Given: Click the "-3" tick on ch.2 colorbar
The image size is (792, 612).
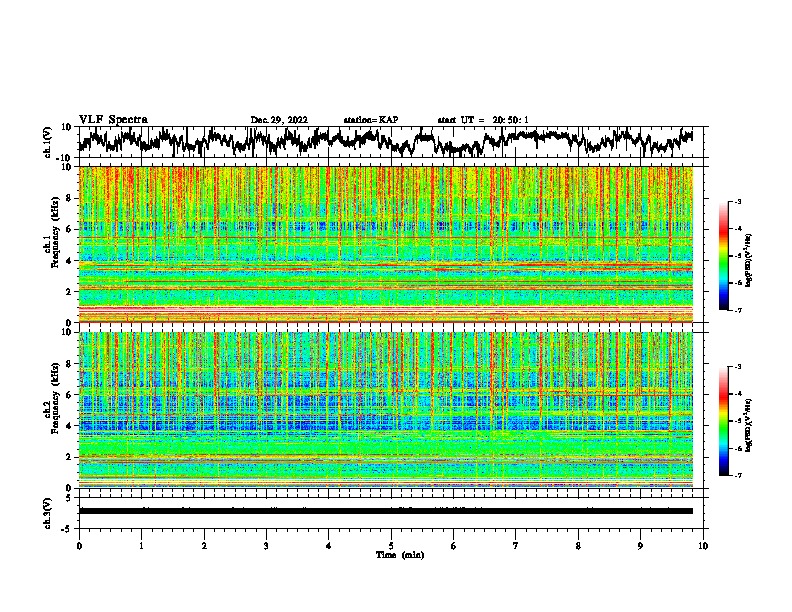Looking at the screenshot, I should click(738, 367).
